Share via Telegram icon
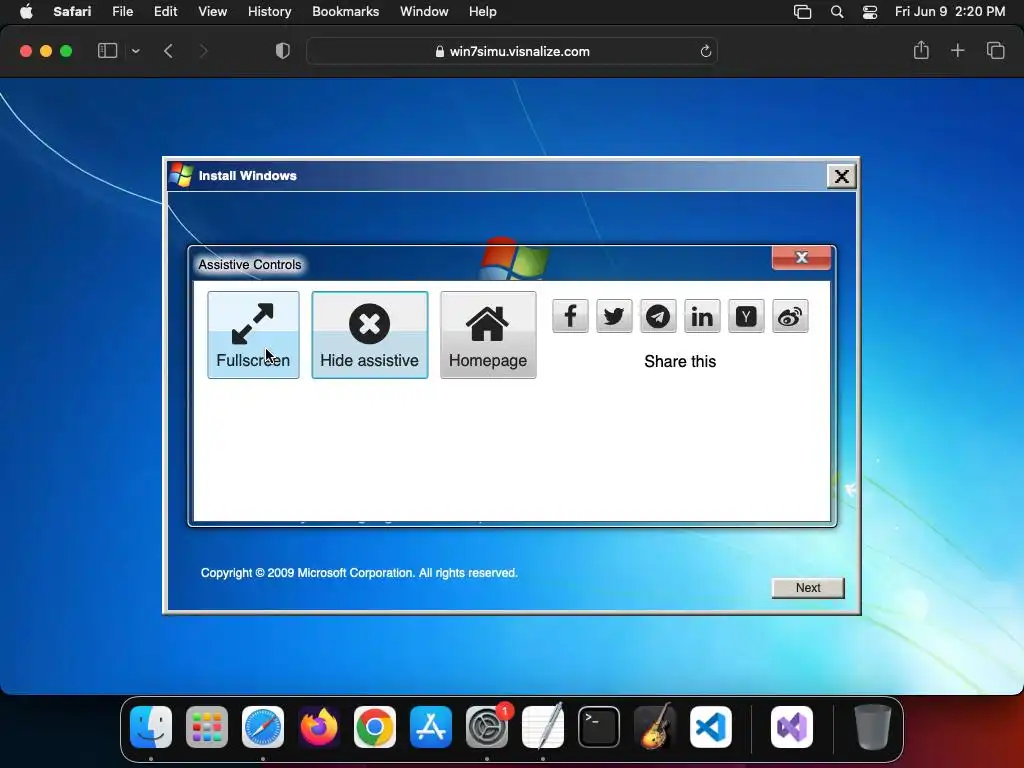Viewport: 1024px width, 768px height. point(658,316)
